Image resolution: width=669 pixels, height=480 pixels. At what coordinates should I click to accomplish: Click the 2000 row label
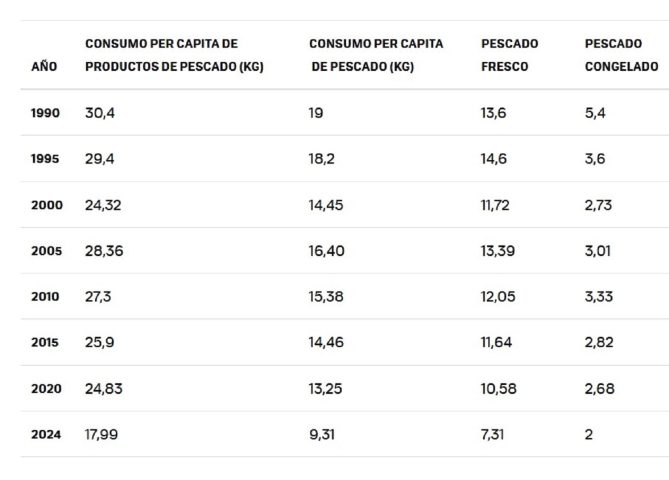click(46, 205)
